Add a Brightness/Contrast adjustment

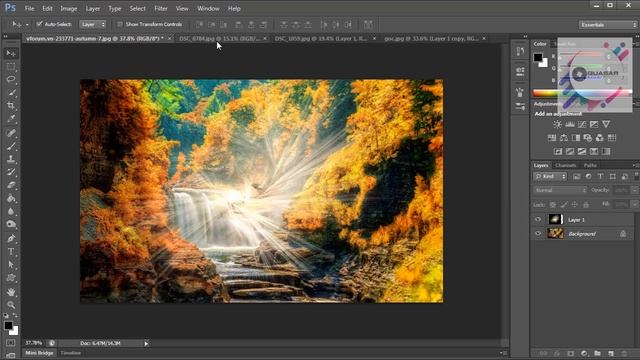[x=557, y=124]
